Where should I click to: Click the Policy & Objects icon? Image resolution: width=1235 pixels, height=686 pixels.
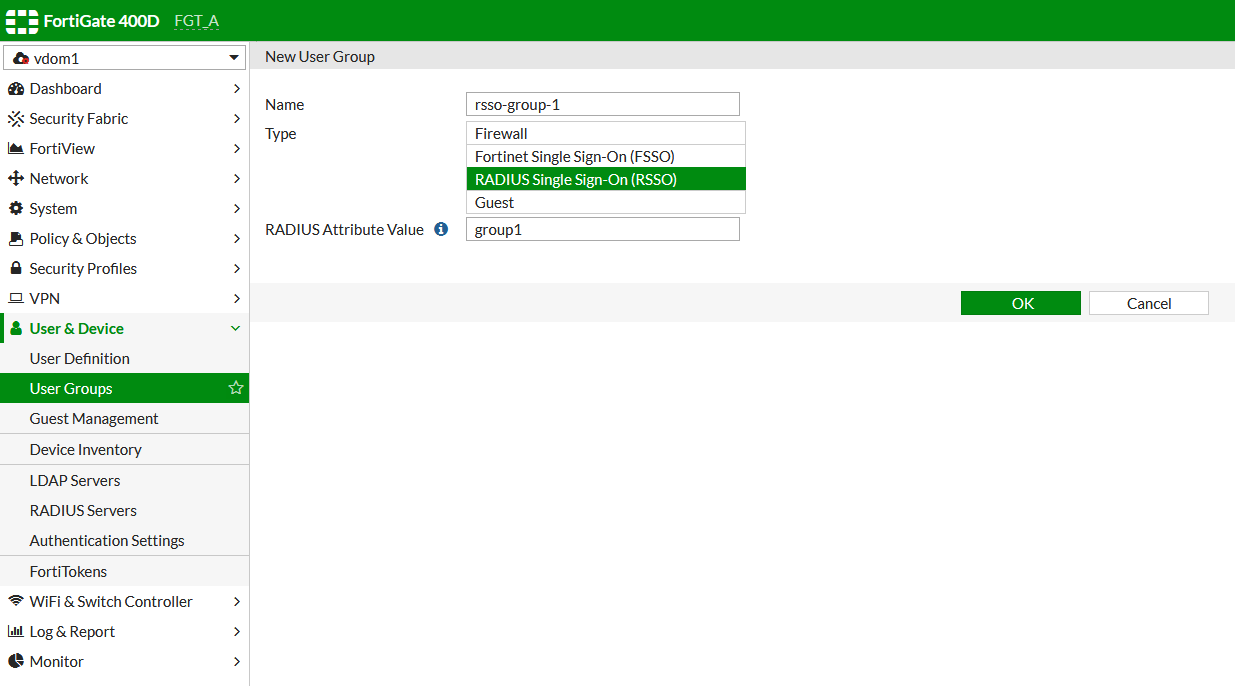point(15,239)
